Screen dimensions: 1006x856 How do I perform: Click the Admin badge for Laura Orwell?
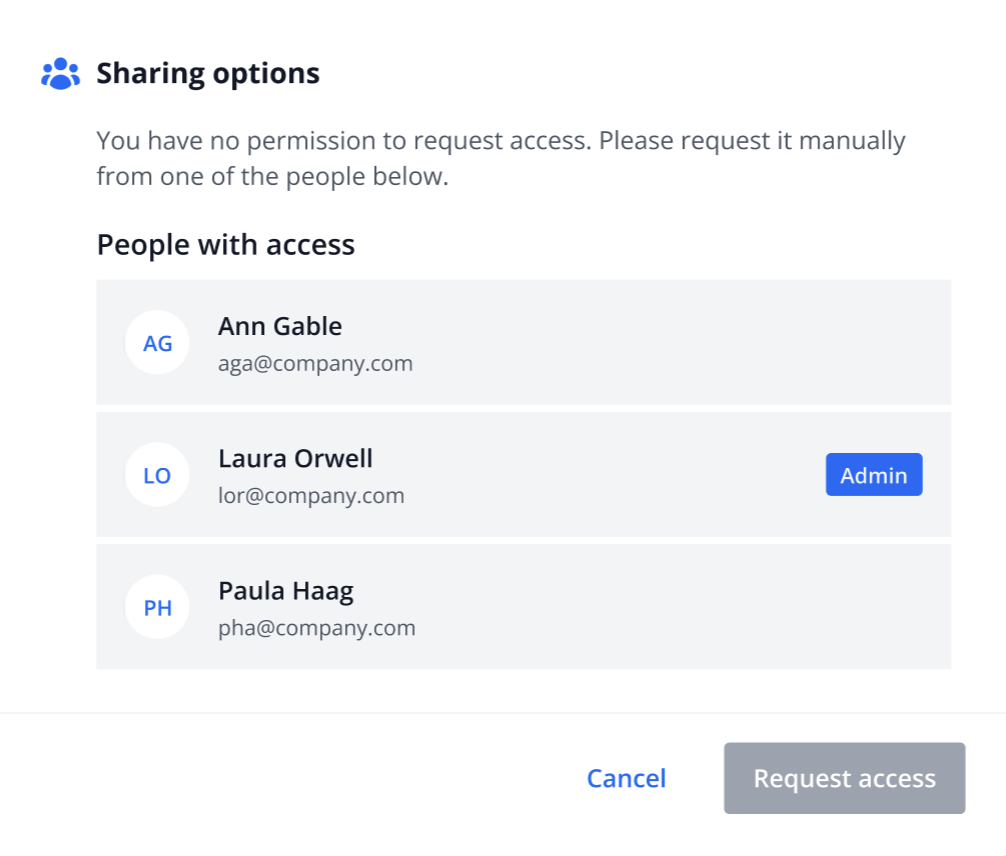(874, 475)
